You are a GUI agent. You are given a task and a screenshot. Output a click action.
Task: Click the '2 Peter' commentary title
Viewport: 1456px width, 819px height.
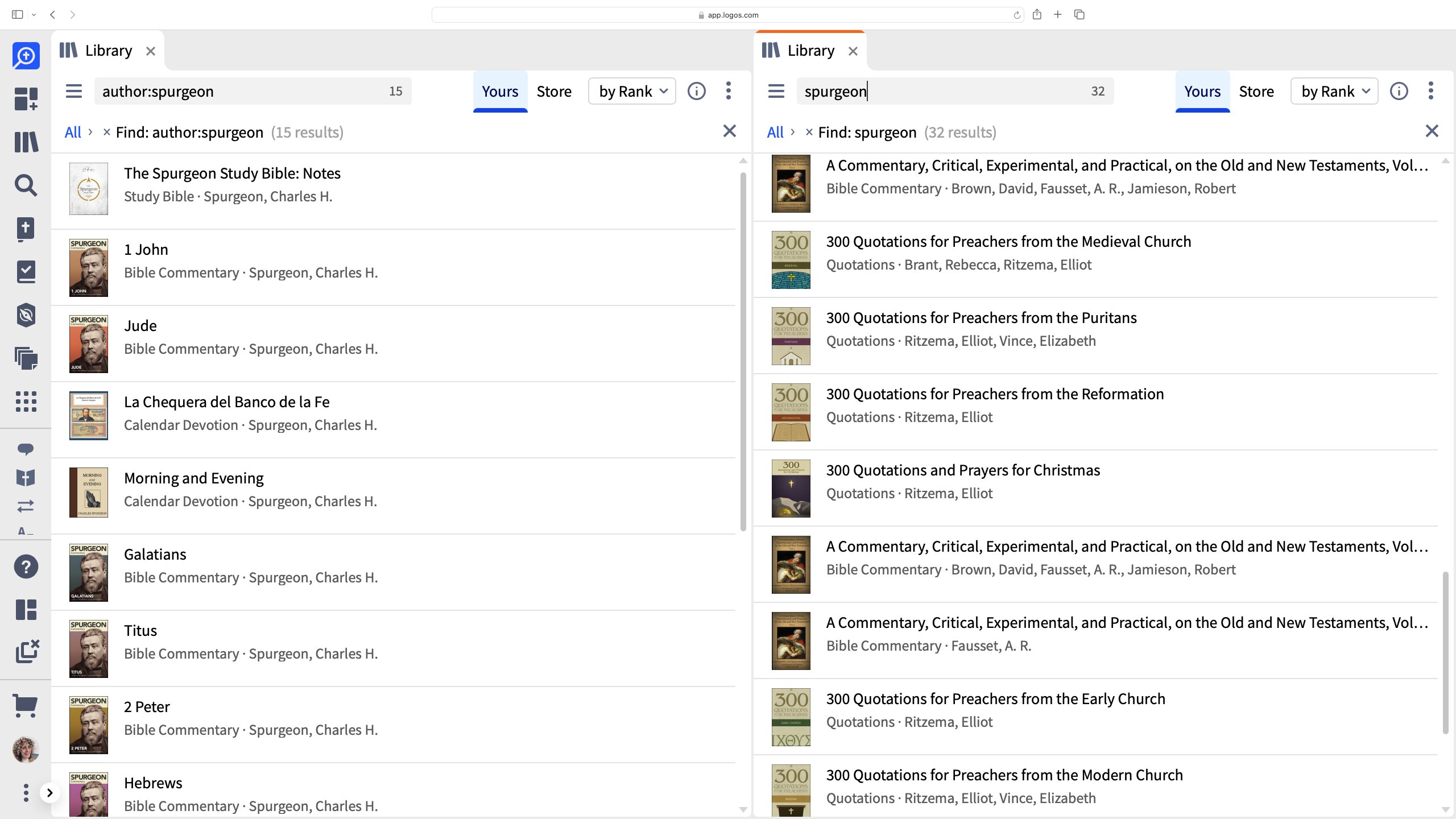[147, 706]
